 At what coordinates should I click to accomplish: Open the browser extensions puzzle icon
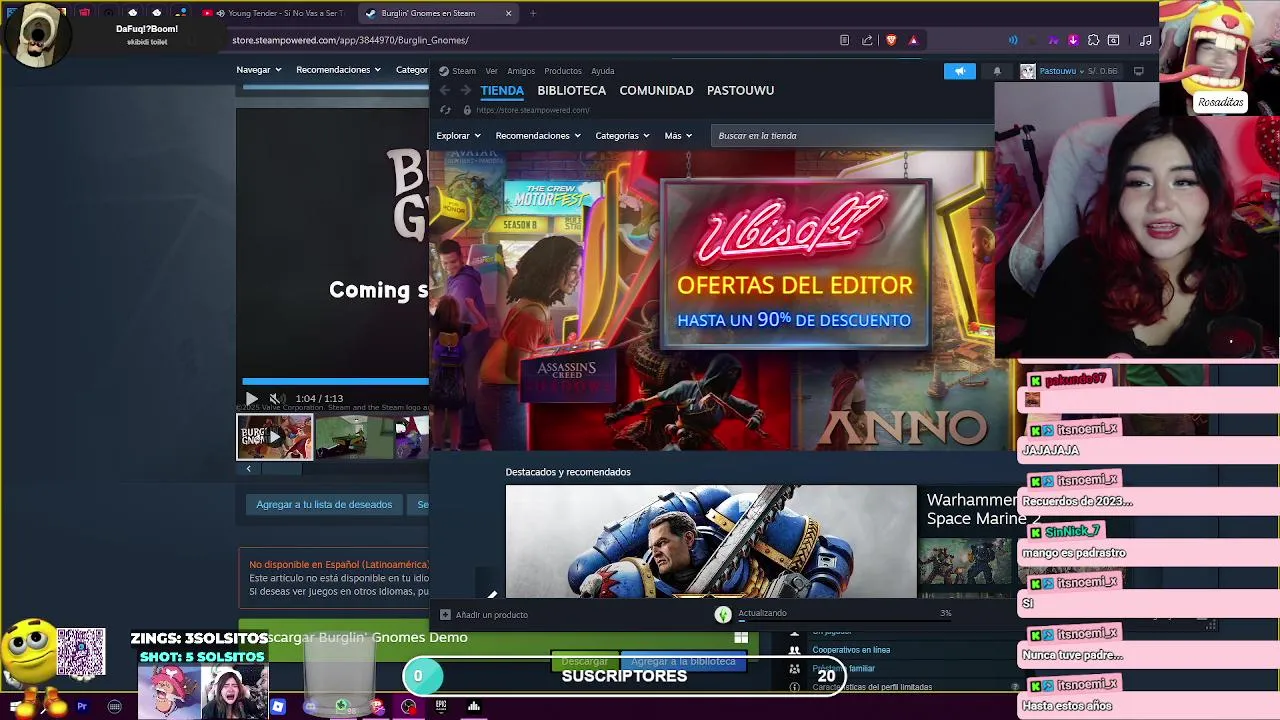coord(1093,40)
